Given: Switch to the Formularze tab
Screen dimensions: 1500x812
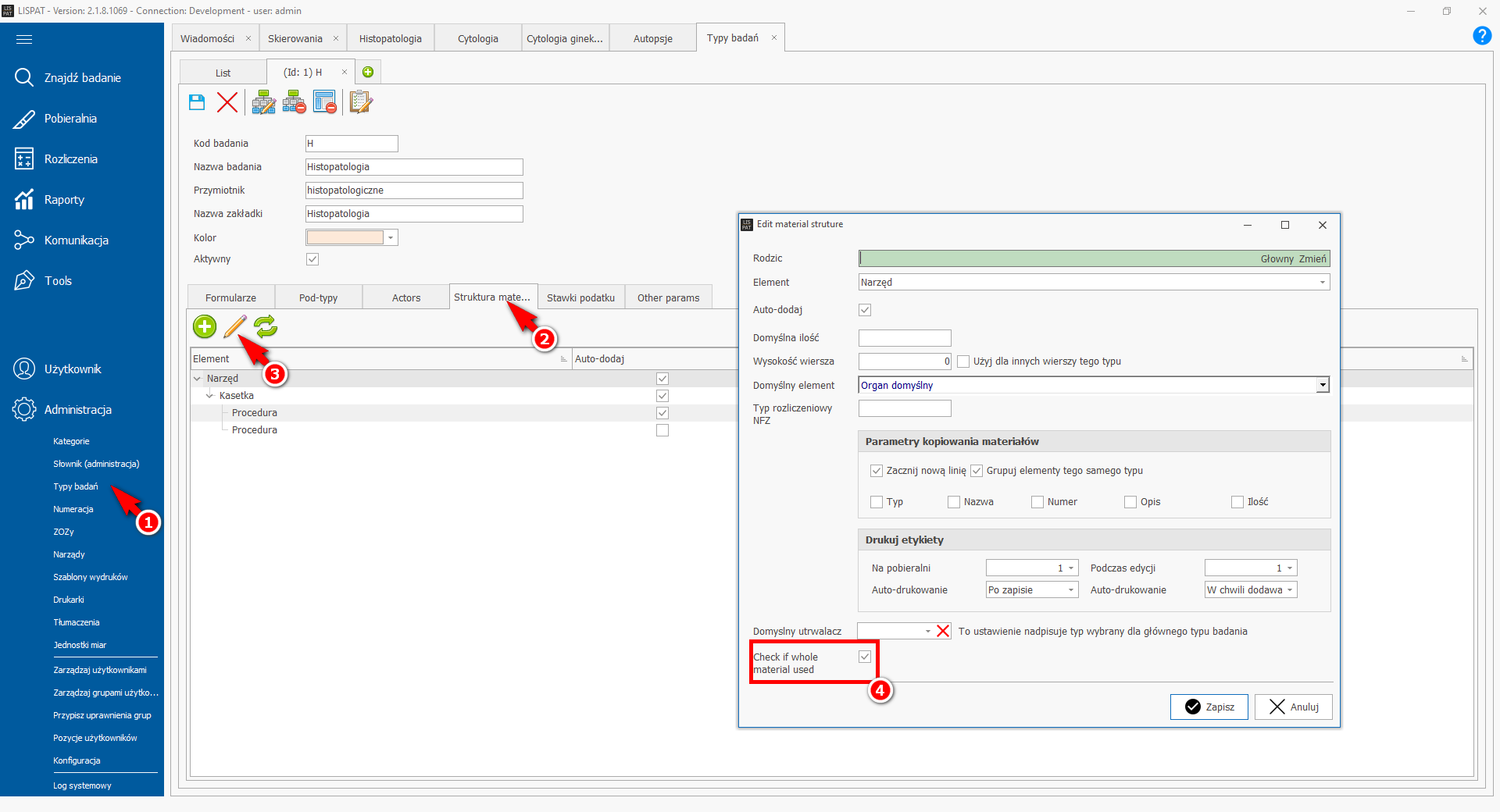Looking at the screenshot, I should click(230, 297).
